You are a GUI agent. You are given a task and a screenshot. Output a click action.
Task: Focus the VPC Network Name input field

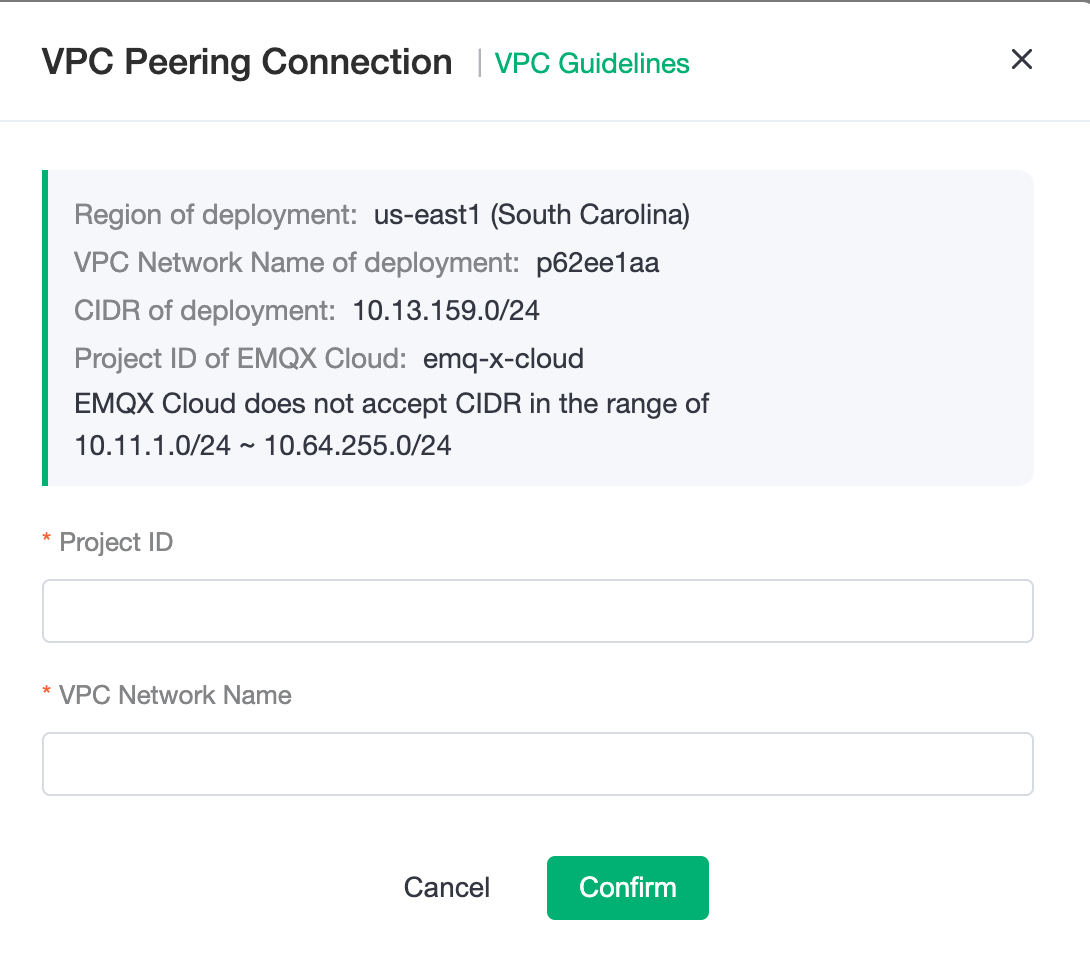click(x=537, y=764)
